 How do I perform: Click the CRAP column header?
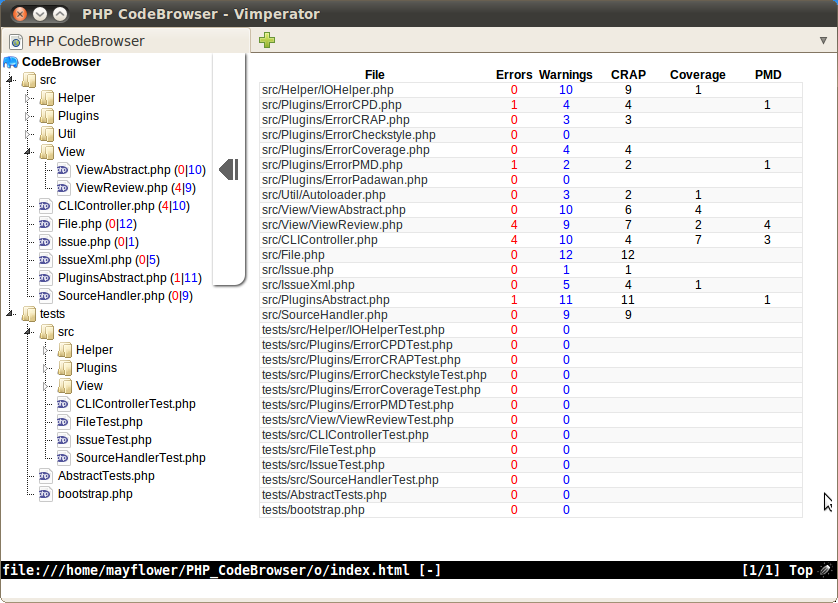[x=628, y=75]
